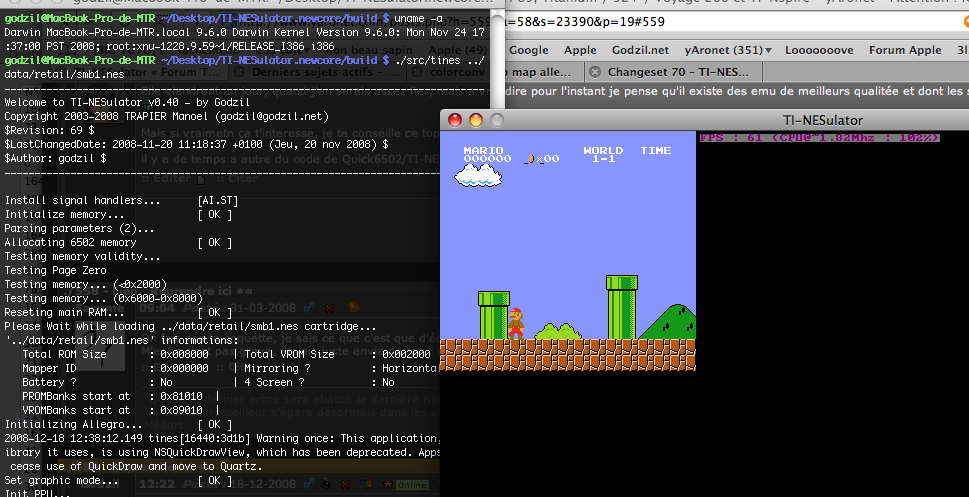Open the Godzil.net bookmark

pyautogui.click(x=640, y=50)
